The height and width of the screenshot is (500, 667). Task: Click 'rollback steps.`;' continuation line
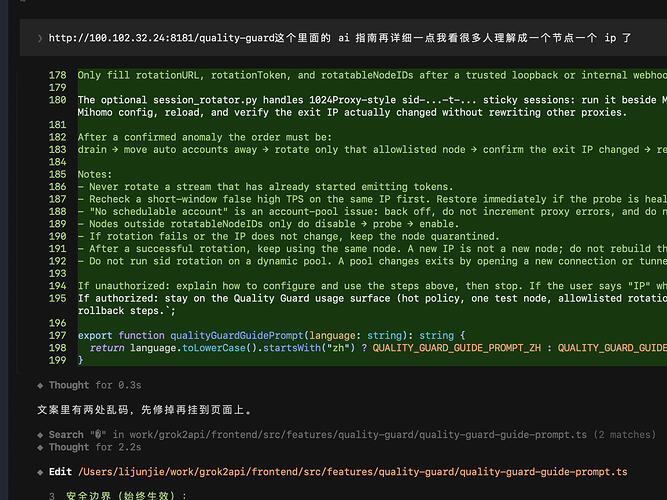pos(126,310)
